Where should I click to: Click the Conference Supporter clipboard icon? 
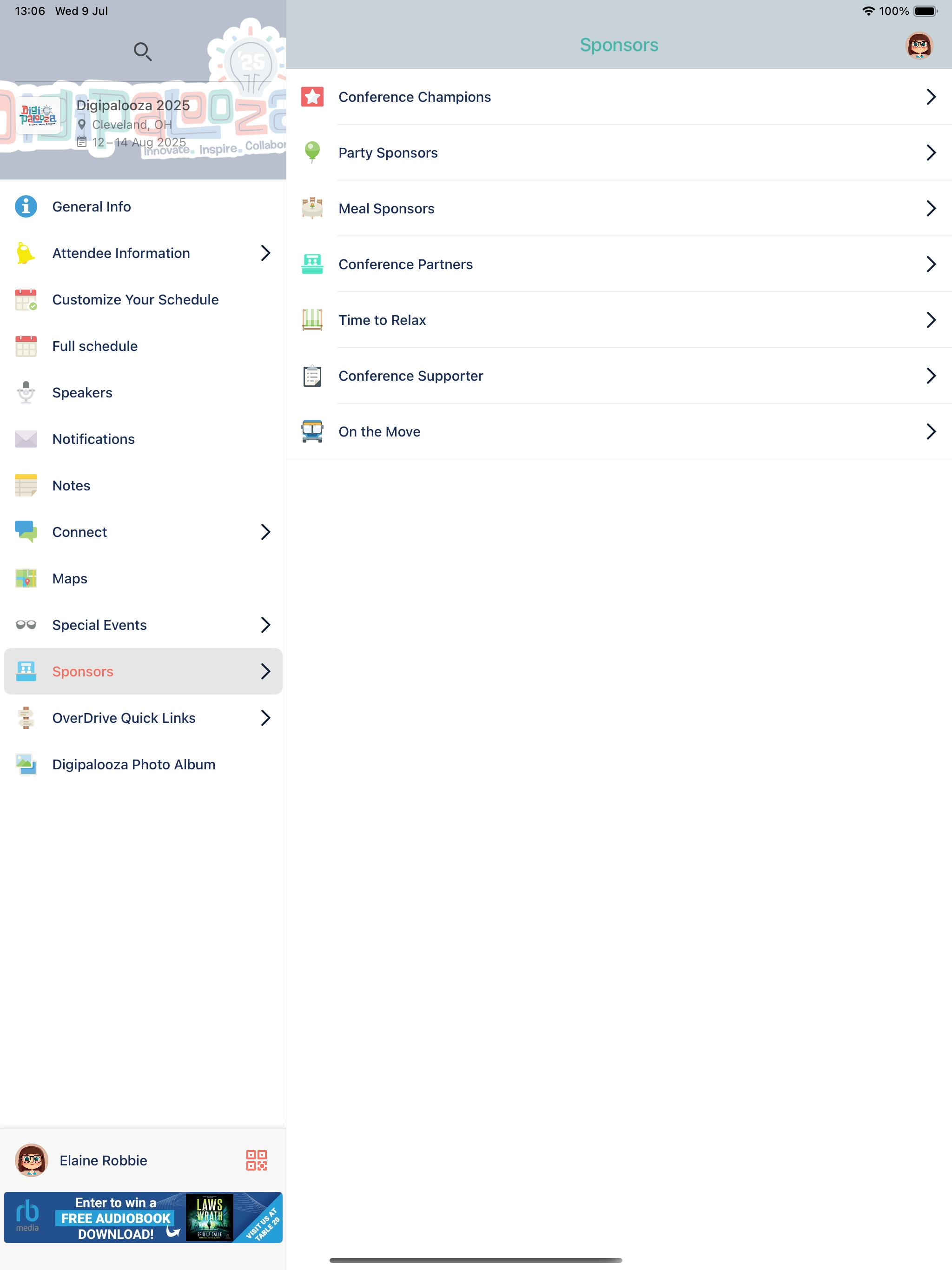[x=312, y=376]
